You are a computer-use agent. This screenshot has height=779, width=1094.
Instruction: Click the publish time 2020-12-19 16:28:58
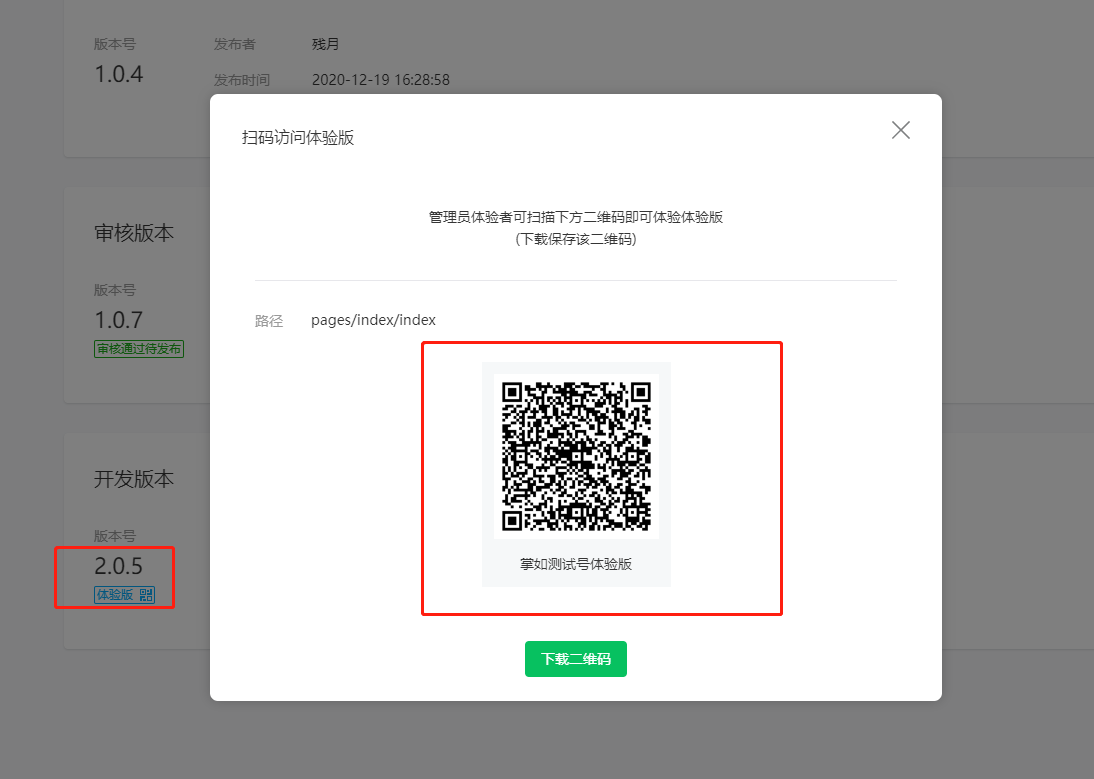[381, 80]
